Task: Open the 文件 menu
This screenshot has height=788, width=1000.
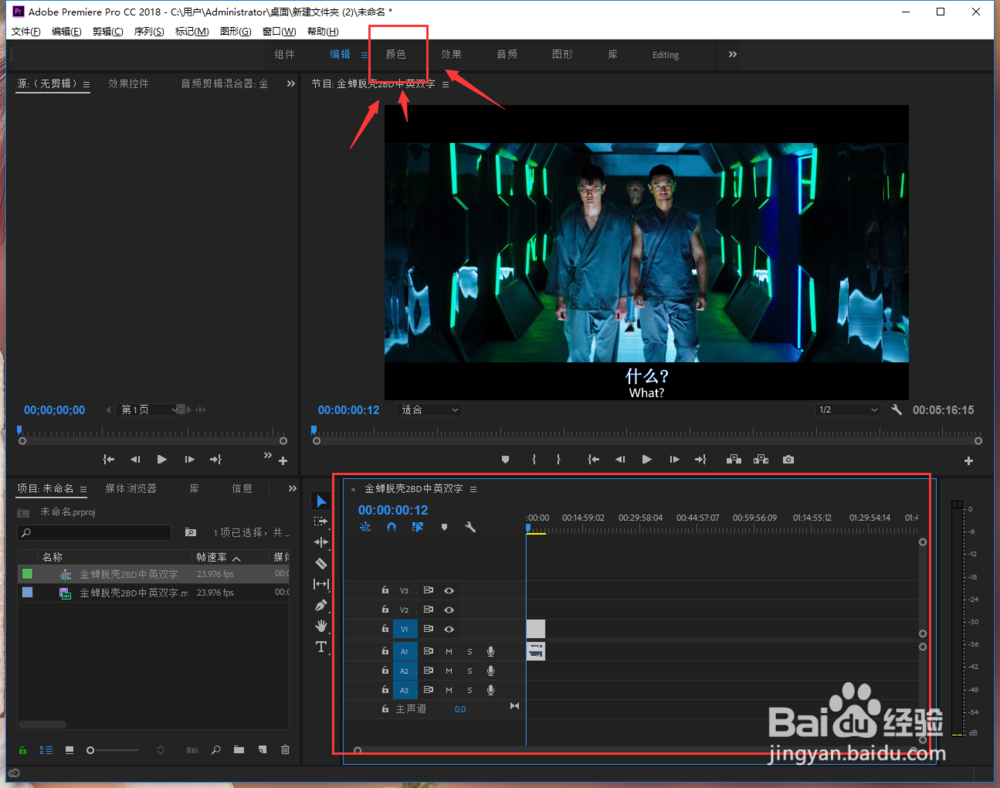Action: [x=26, y=31]
